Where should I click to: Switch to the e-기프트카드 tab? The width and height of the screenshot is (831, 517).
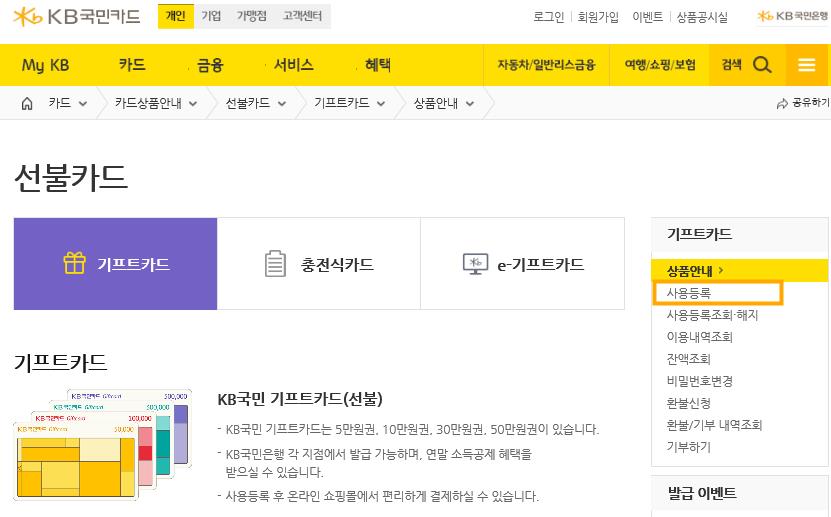pos(523,264)
